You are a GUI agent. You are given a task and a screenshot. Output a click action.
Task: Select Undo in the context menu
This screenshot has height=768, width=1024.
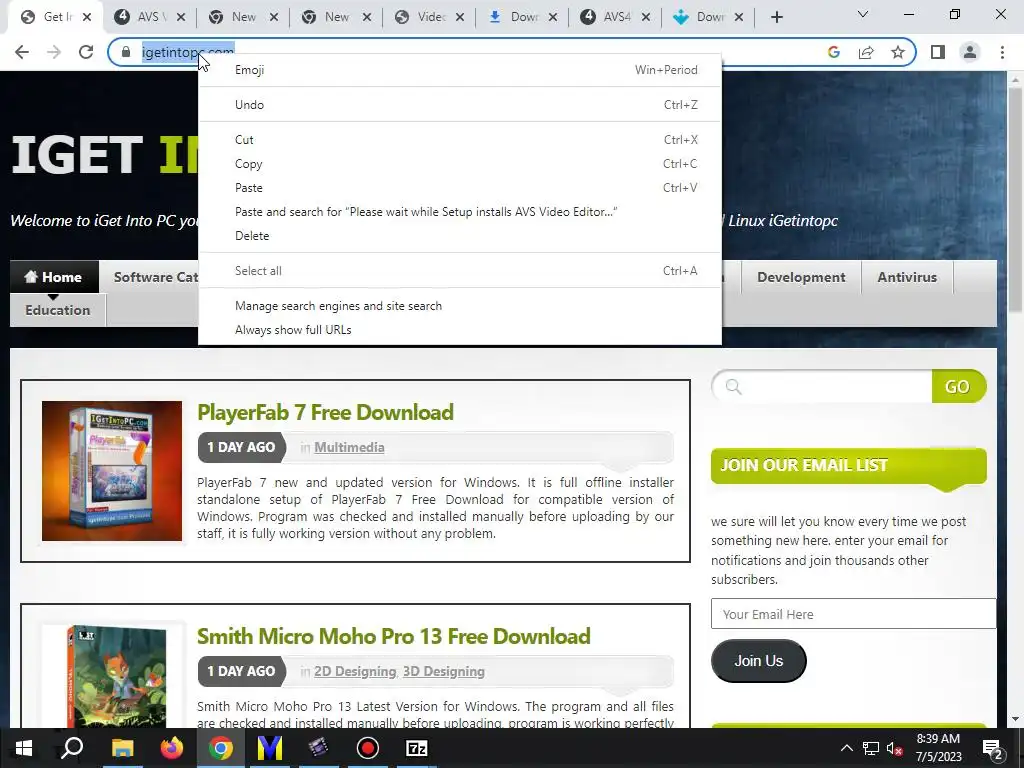460,104
